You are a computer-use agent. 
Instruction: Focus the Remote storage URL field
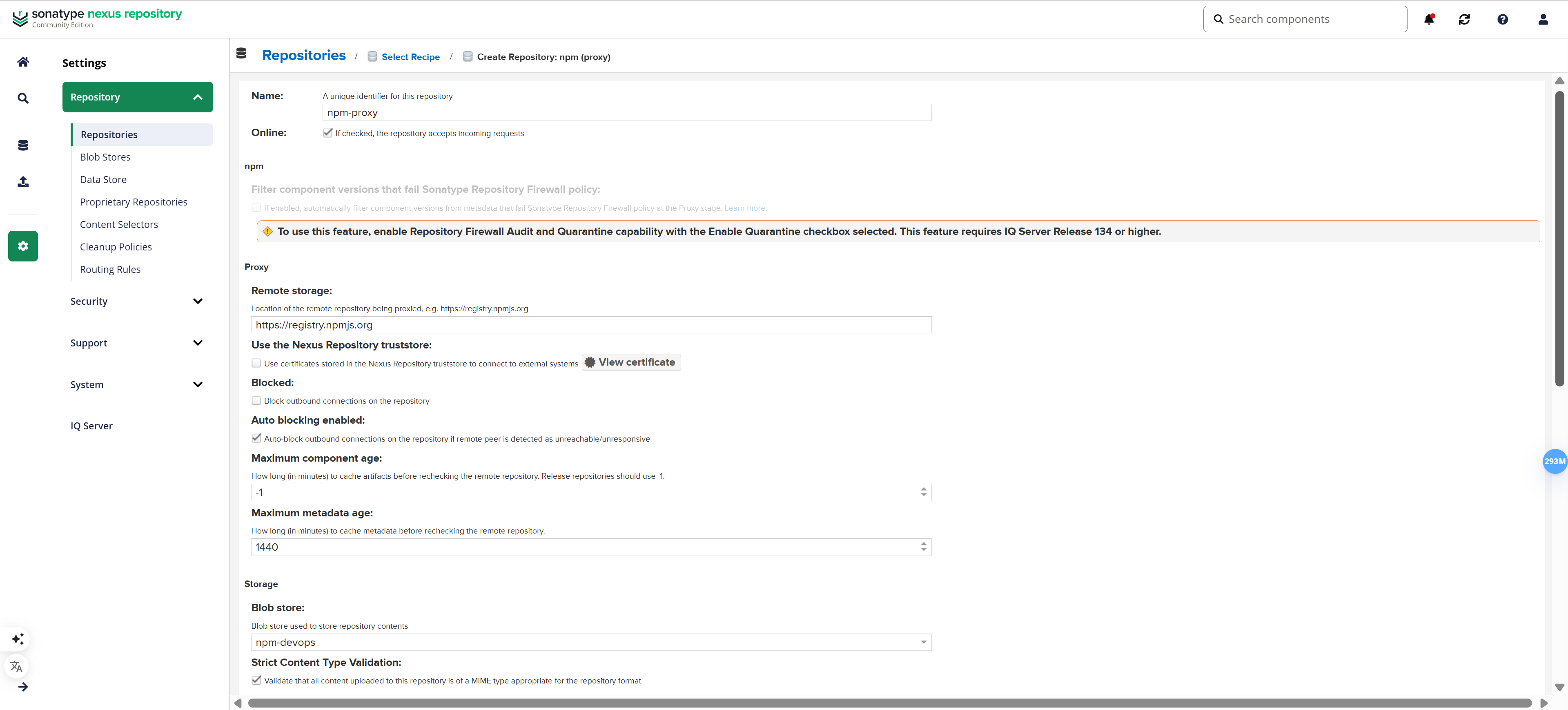click(x=591, y=324)
